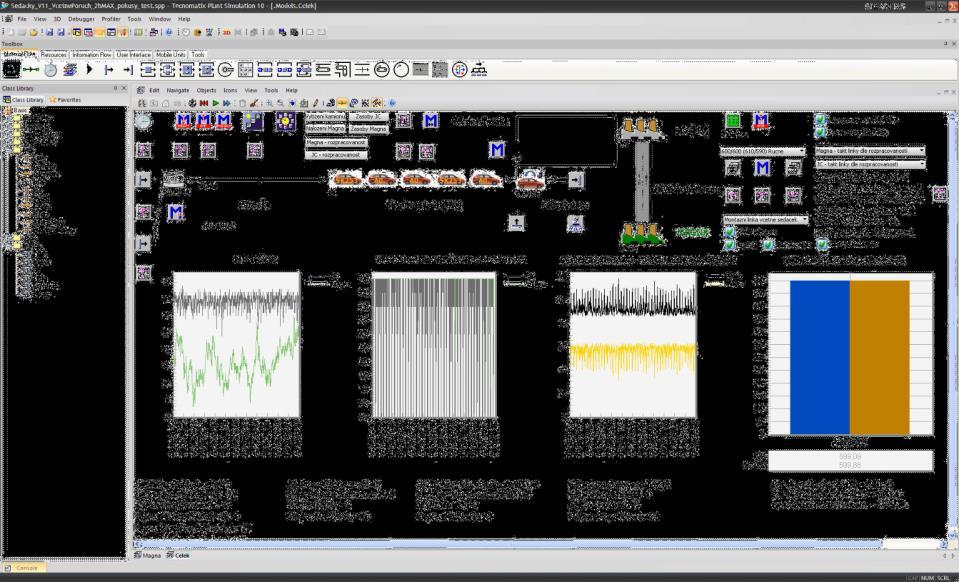The width and height of the screenshot is (959, 582).
Task: Click the blue bar in the bar chart
Action: click(x=820, y=358)
